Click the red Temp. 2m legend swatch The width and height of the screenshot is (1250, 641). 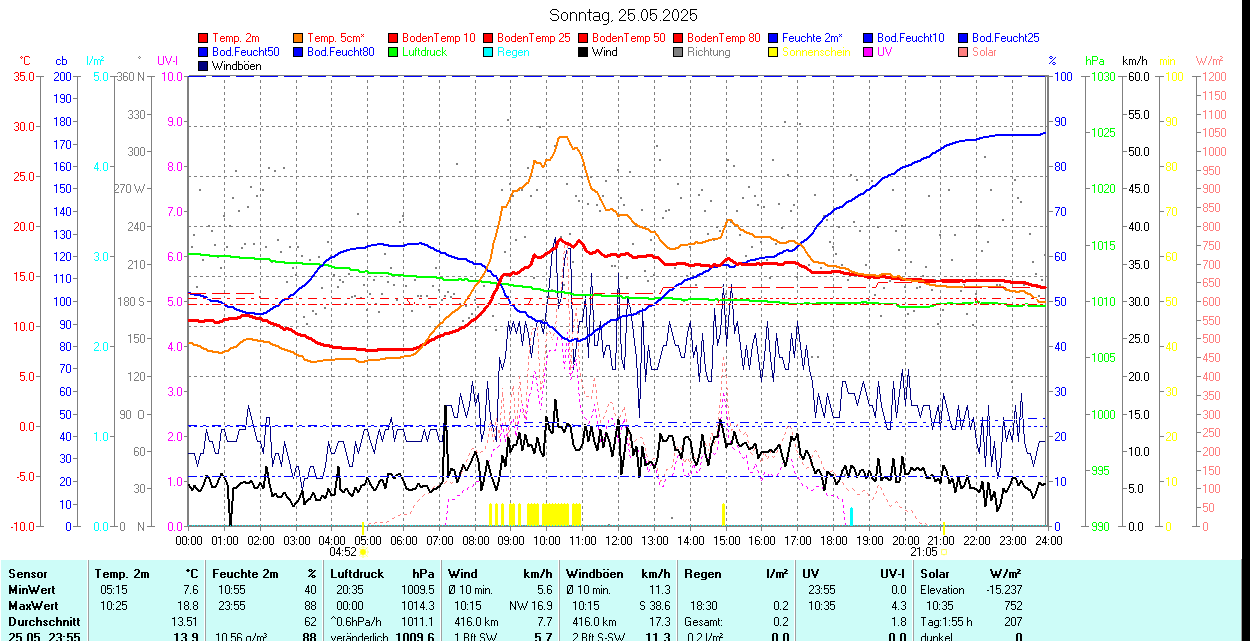[204, 38]
